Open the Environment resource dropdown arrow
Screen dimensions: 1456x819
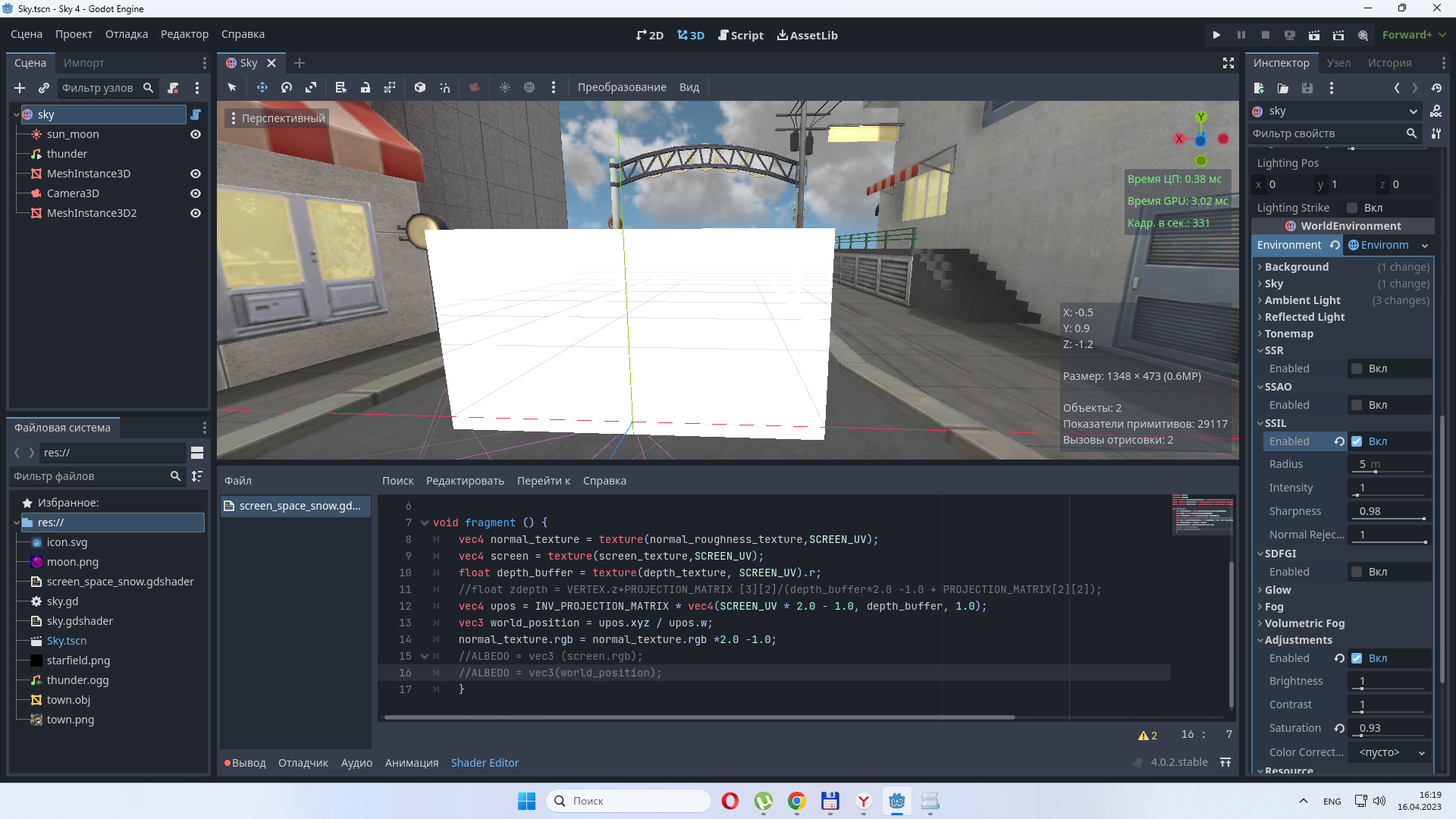(x=1425, y=246)
